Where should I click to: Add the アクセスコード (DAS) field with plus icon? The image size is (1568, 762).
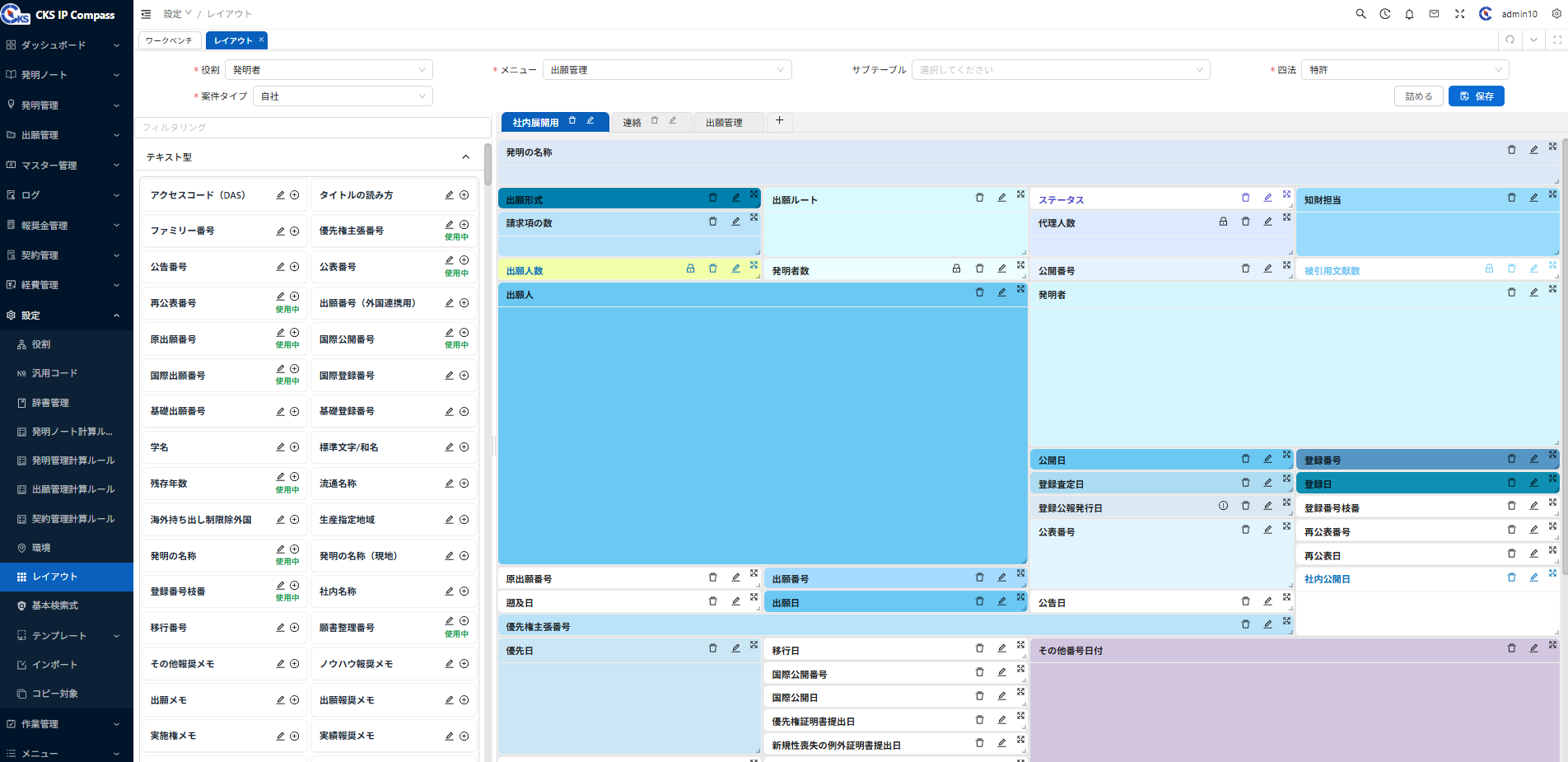coord(294,195)
